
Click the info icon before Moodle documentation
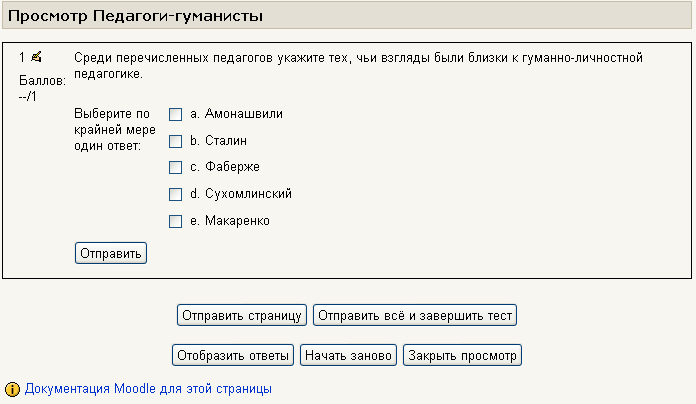point(13,388)
